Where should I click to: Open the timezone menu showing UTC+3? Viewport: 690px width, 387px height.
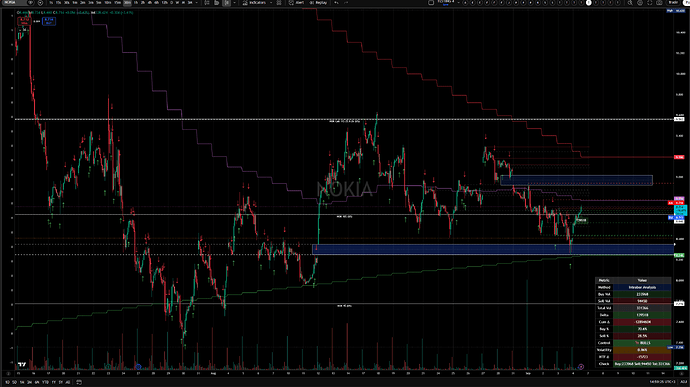tap(663, 382)
